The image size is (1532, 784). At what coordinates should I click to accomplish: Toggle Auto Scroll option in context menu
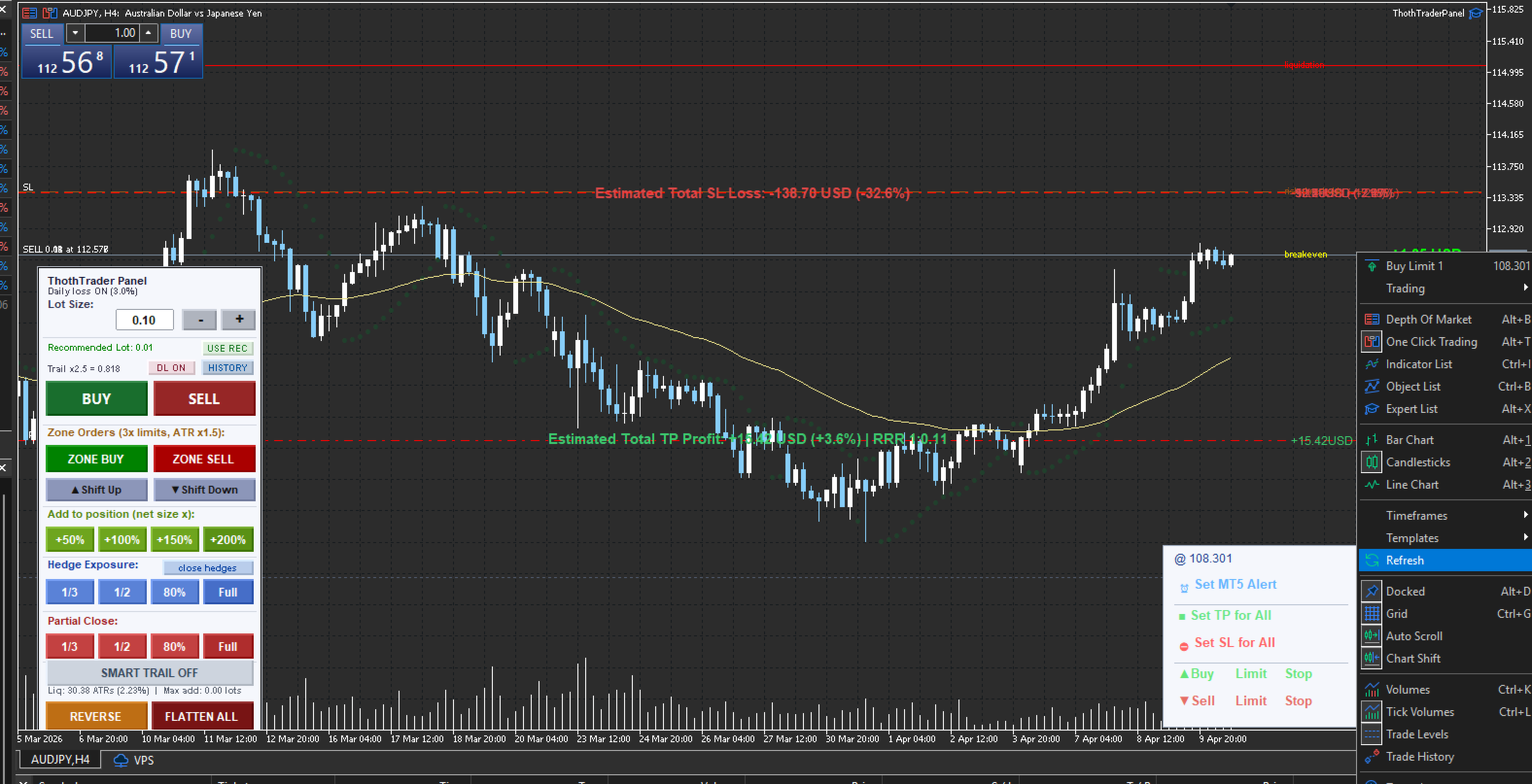pos(1445,636)
